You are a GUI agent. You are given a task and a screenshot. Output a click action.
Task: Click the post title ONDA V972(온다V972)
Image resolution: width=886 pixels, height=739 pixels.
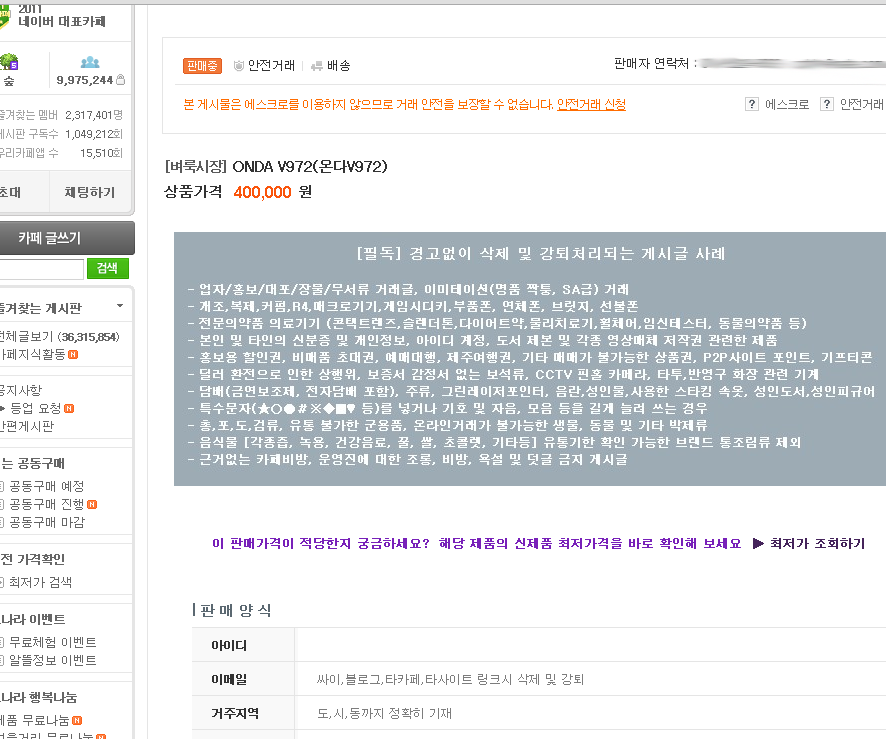point(310,167)
